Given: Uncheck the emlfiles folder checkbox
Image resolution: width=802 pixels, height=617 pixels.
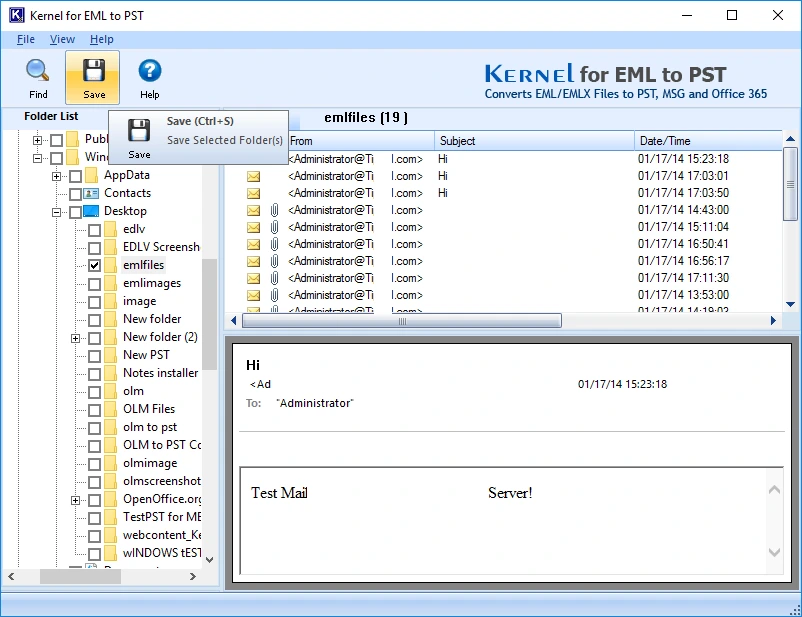Looking at the screenshot, I should [x=94, y=266].
